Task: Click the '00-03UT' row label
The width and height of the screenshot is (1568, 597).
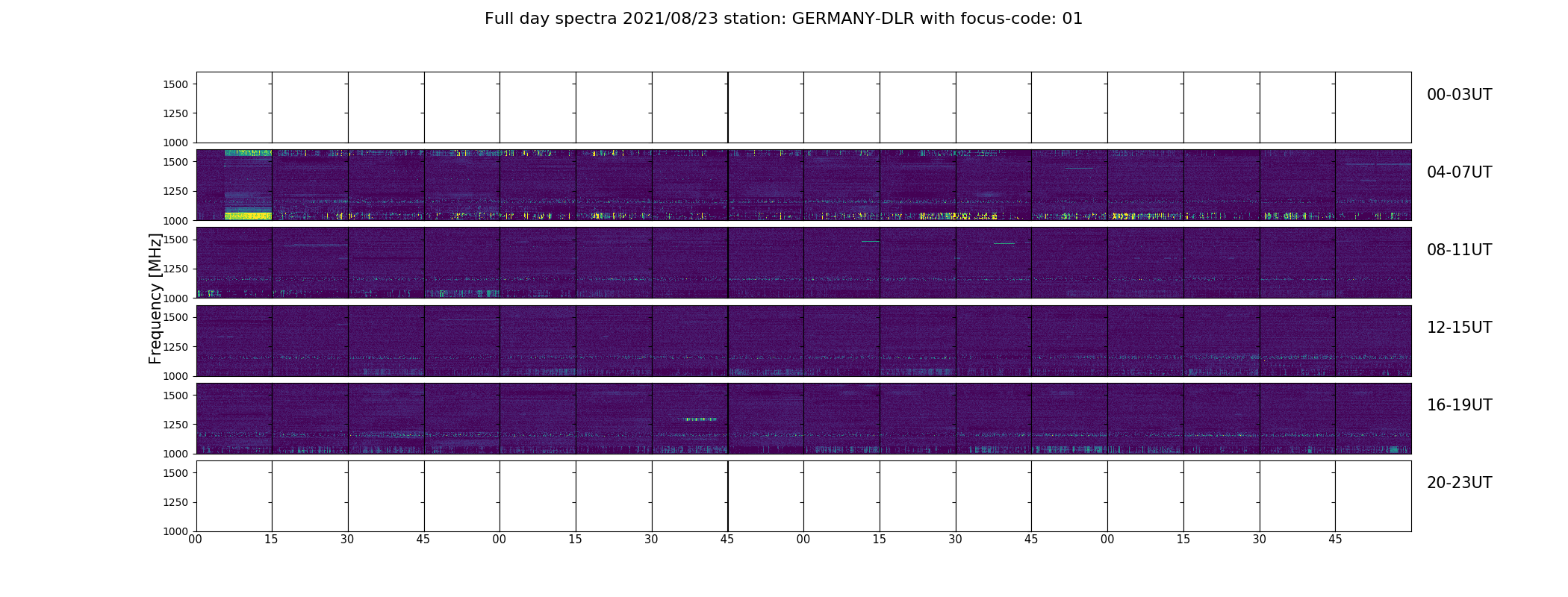Action: click(x=1459, y=95)
